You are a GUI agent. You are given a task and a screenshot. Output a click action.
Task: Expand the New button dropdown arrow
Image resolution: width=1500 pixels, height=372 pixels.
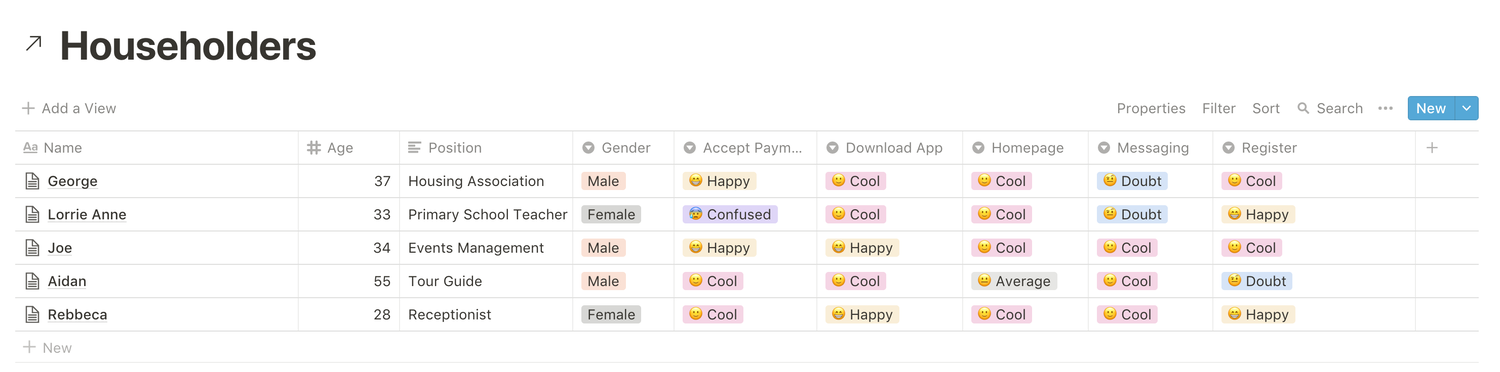(1467, 108)
